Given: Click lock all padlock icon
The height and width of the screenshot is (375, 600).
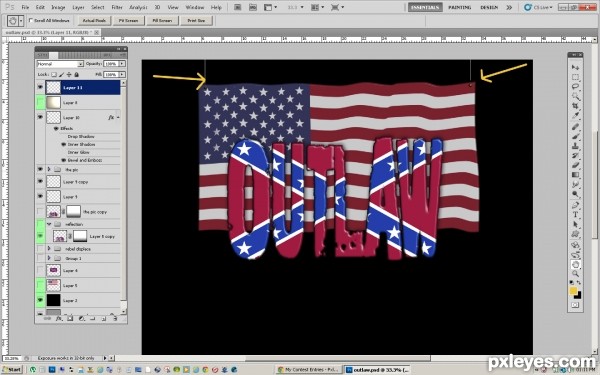Looking at the screenshot, I should point(77,74).
